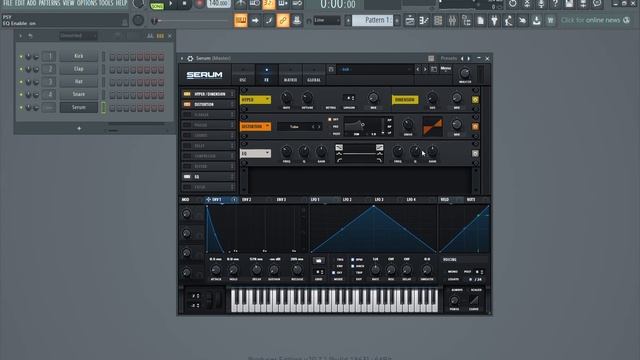The width and height of the screenshot is (640, 360).
Task: Open channel rack filter dropdown
Action: pos(78,36)
